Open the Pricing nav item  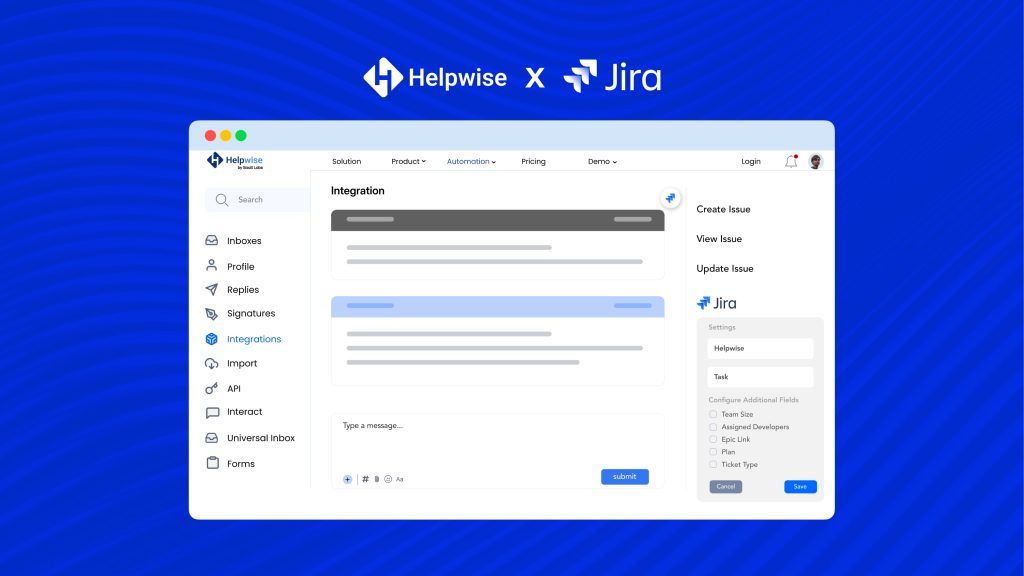[x=533, y=161]
